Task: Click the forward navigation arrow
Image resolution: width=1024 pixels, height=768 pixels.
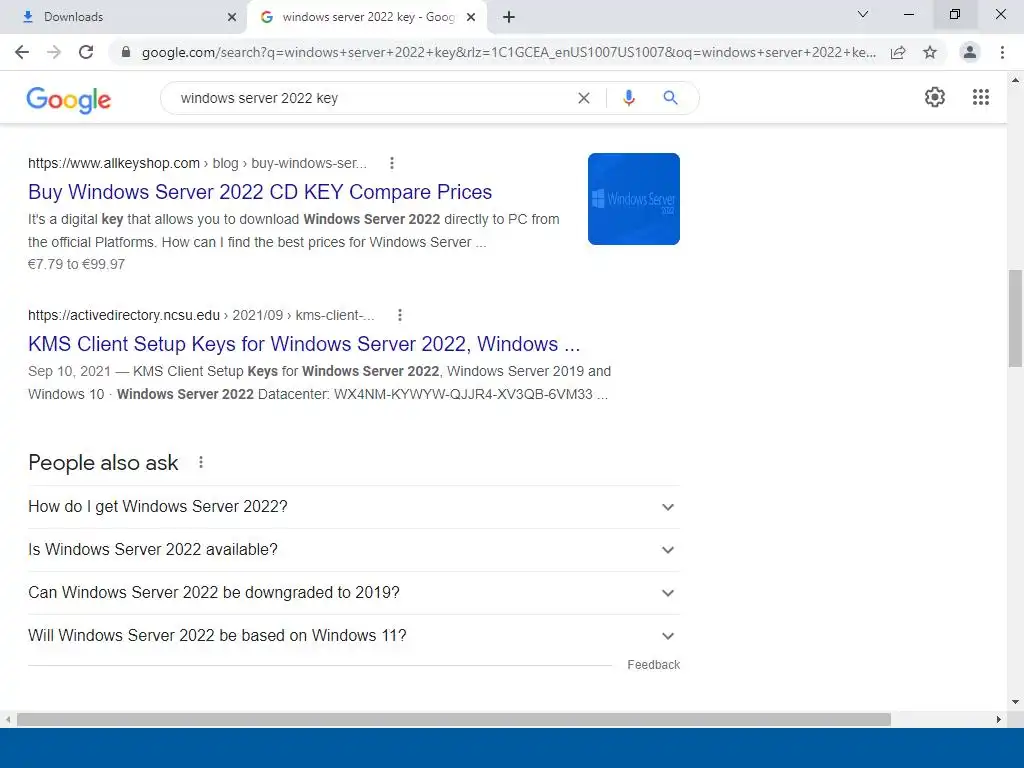Action: (54, 52)
